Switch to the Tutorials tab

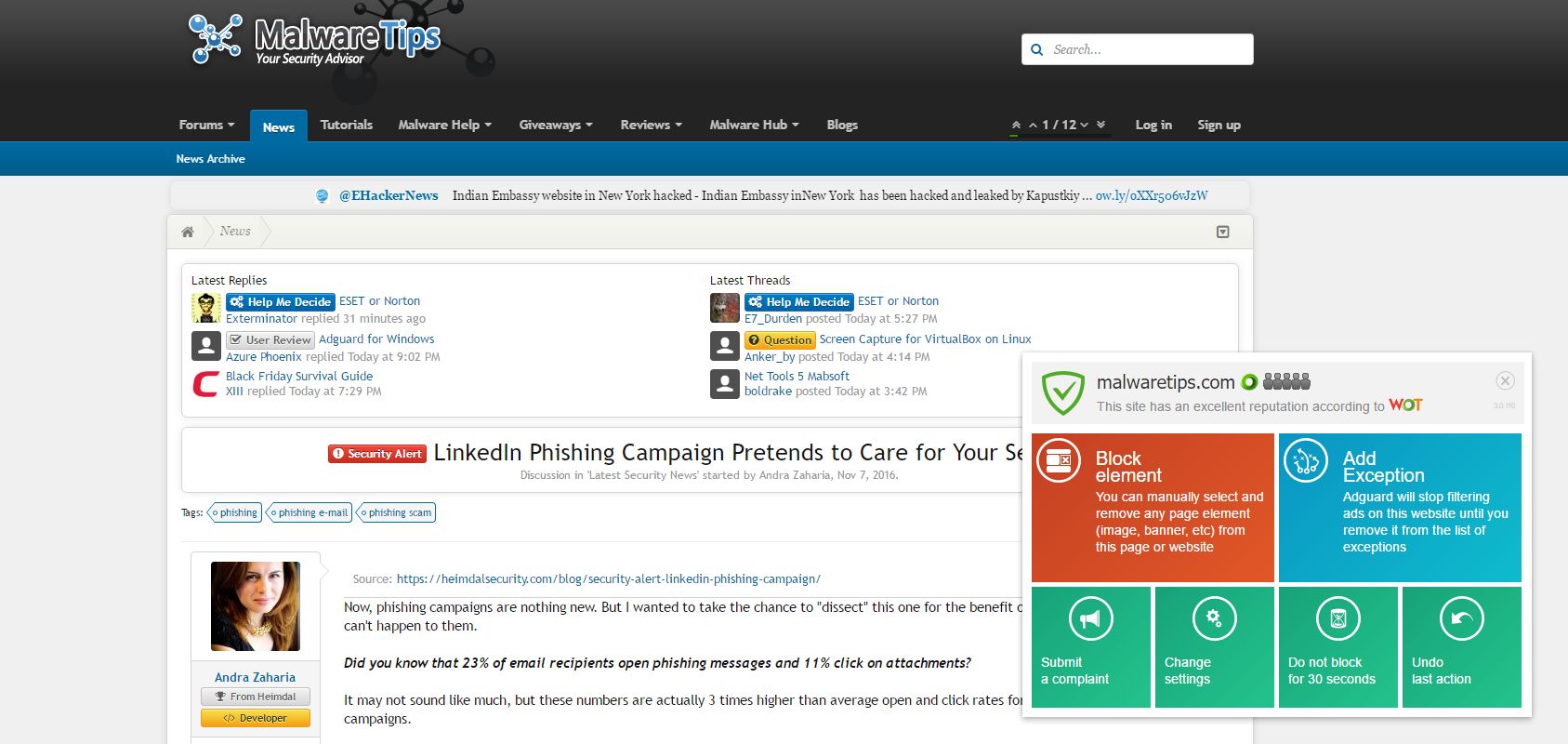tap(346, 125)
